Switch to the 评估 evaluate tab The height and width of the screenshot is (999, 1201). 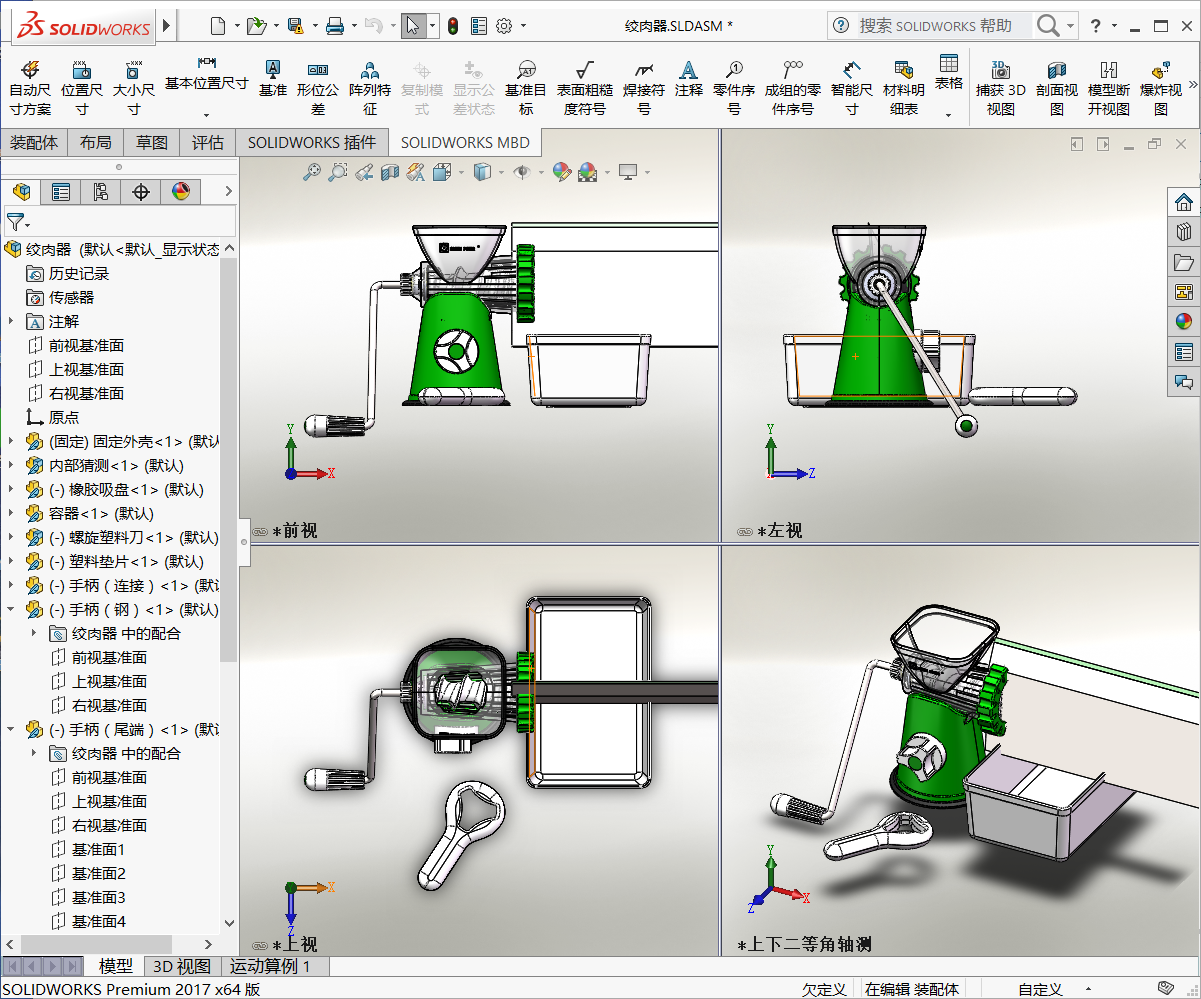(208, 143)
